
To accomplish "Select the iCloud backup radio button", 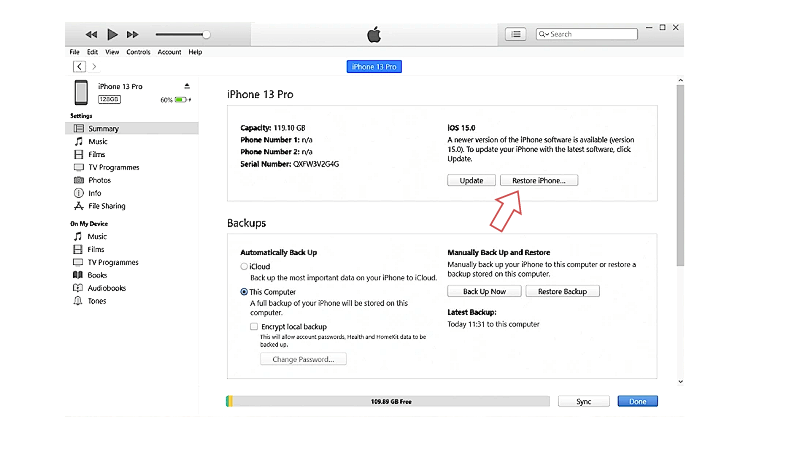I will point(244,267).
